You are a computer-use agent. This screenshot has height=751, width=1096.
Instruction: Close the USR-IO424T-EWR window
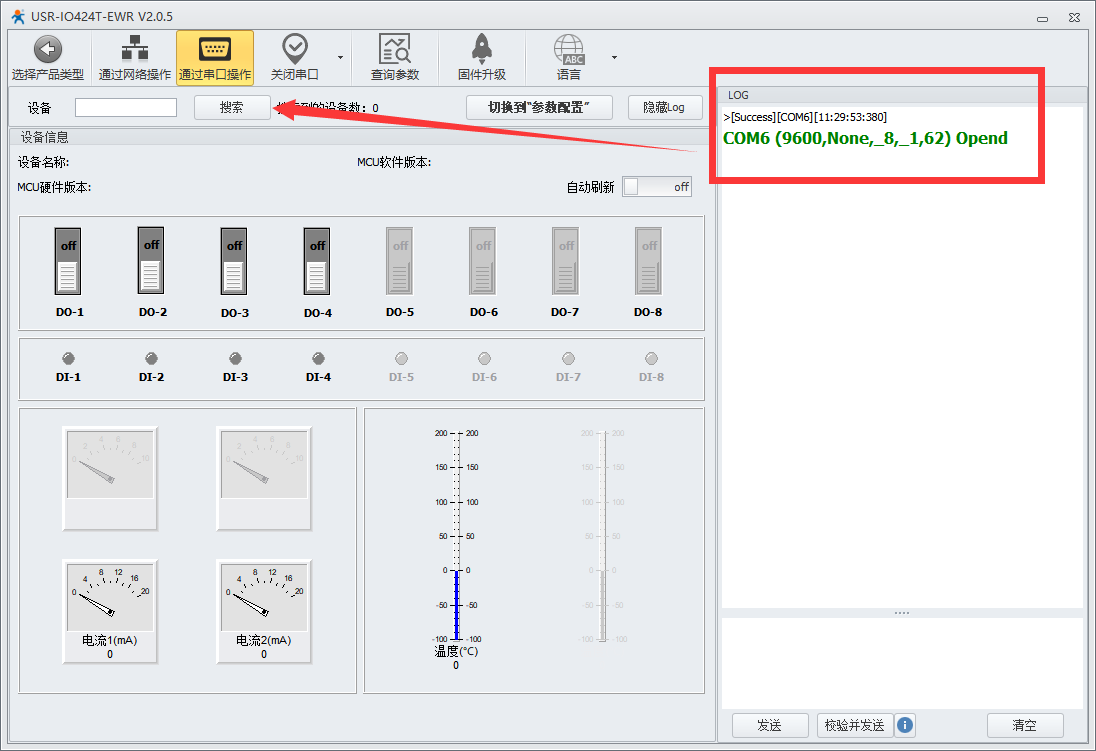pyautogui.click(x=1074, y=18)
